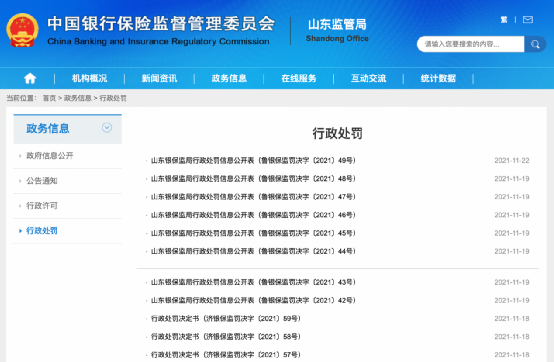Image resolution: width=554 pixels, height=362 pixels.
Task: Click the 山东监管局 Shandong Office title
Action: click(x=337, y=30)
